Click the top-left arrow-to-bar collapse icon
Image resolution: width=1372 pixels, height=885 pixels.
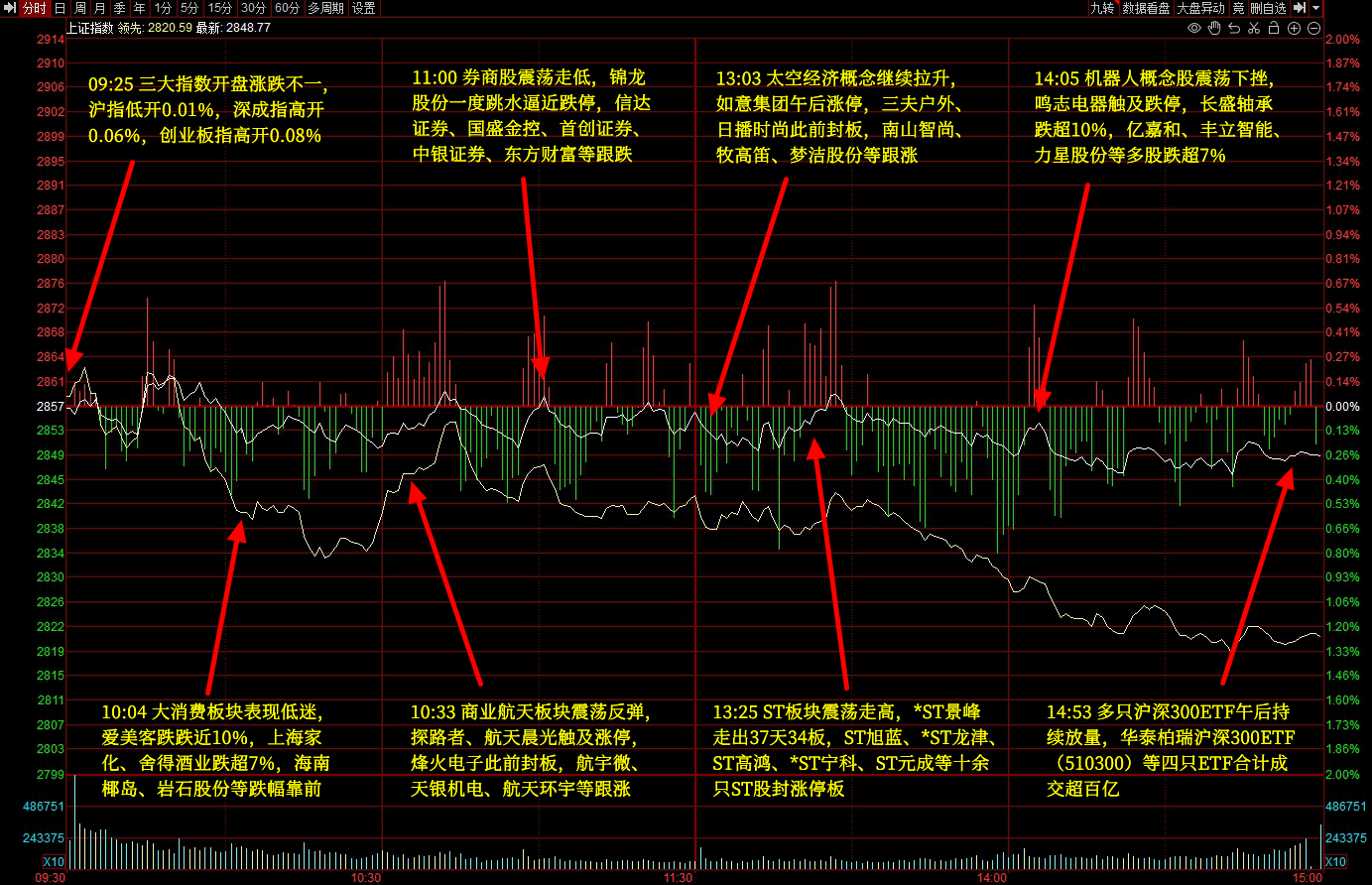[10, 8]
